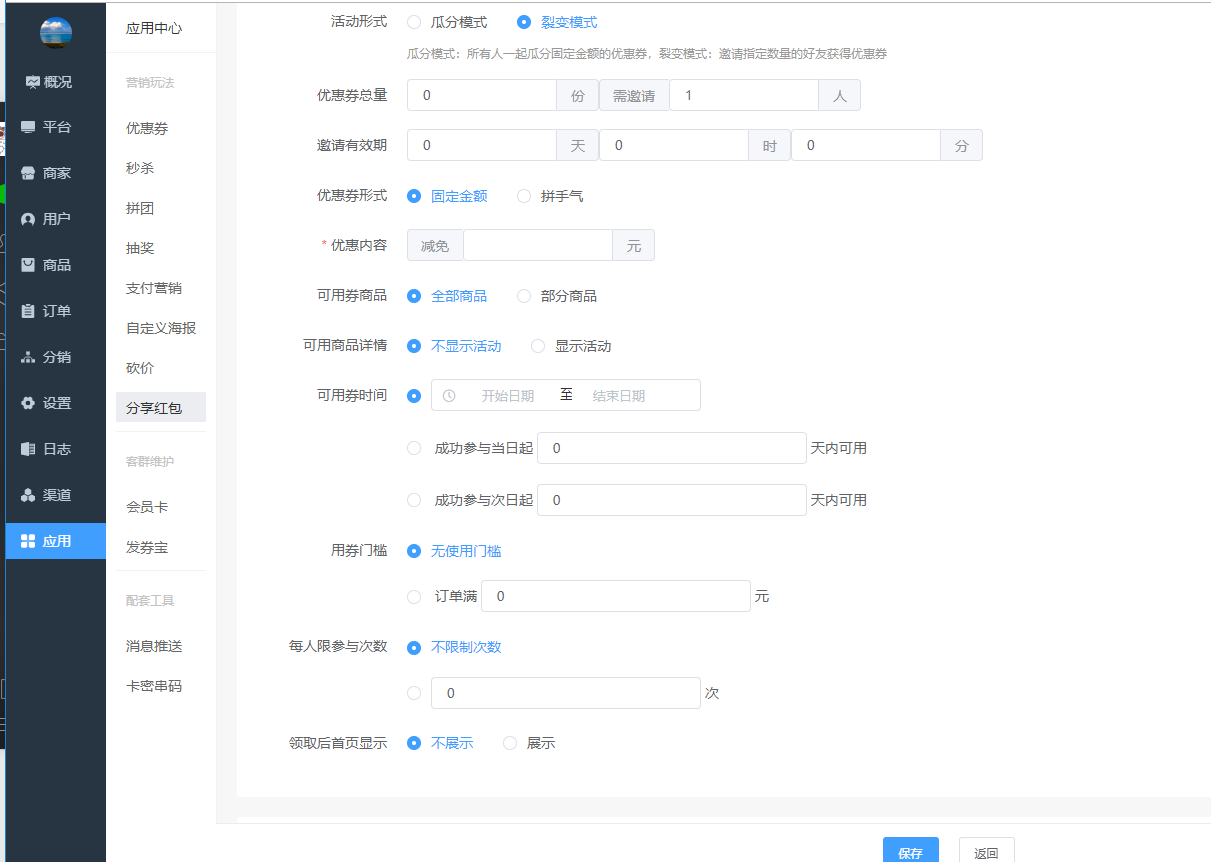Click the 用户 user profile icon
Viewport: 1211px width, 862px height.
click(28, 220)
